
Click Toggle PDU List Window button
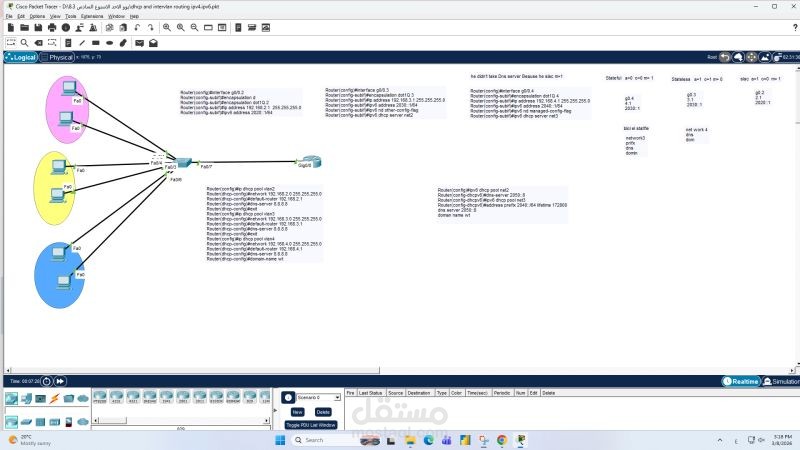tap(310, 424)
